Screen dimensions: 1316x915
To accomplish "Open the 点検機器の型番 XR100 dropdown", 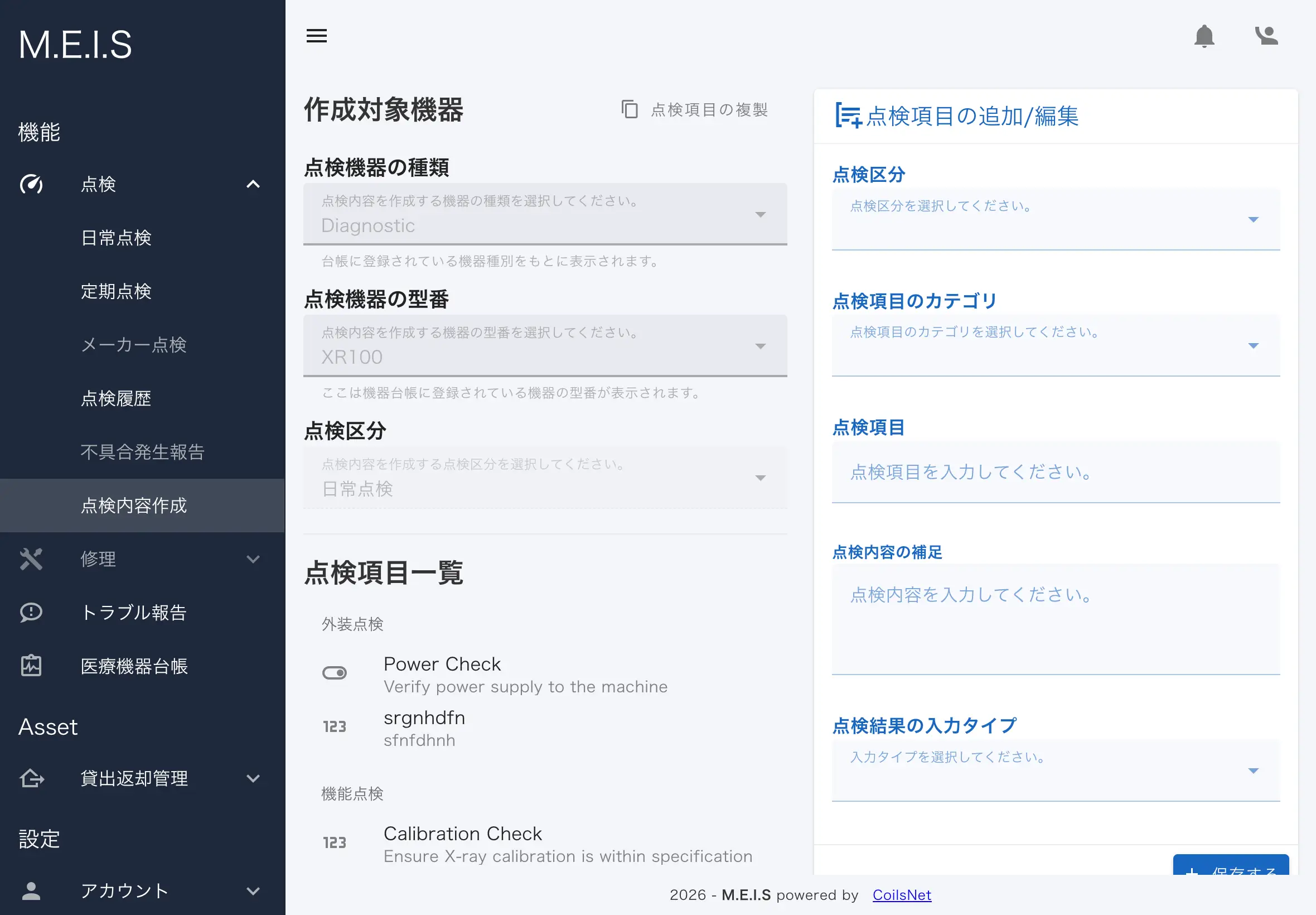I will 545,346.
